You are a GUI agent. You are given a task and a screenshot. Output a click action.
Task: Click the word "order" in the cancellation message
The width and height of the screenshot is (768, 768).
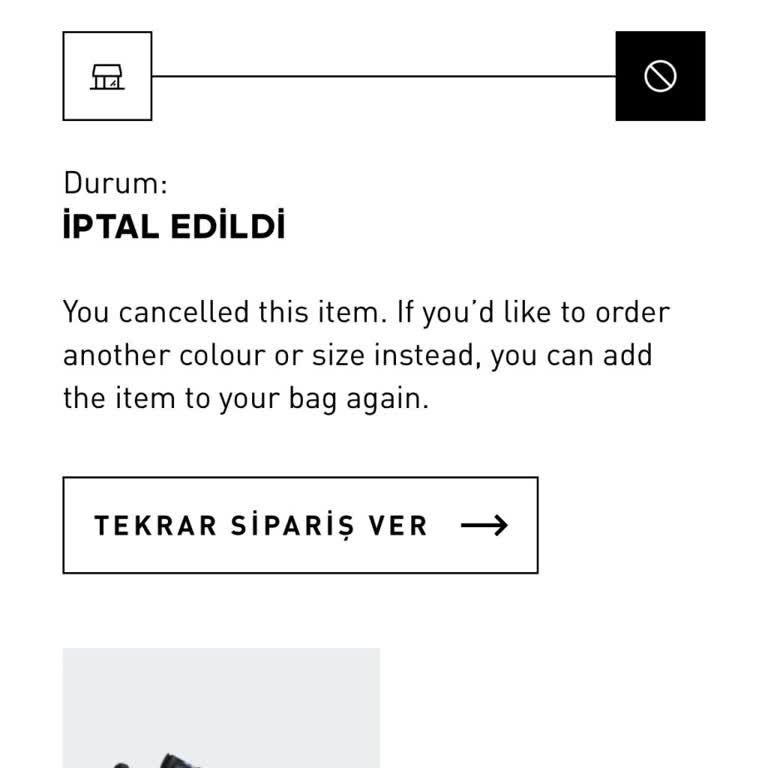click(632, 312)
